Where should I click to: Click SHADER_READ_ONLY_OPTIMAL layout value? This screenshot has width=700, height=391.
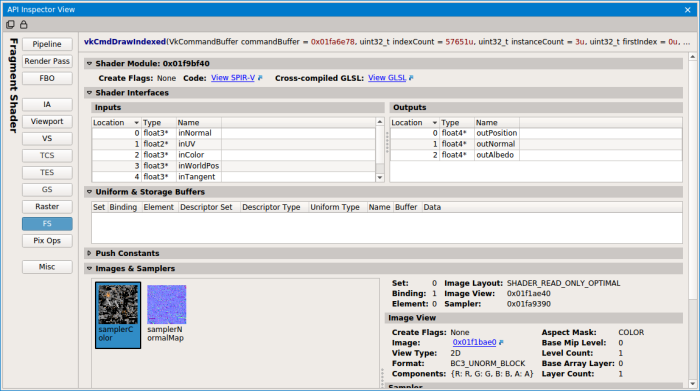pyautogui.click(x=563, y=283)
